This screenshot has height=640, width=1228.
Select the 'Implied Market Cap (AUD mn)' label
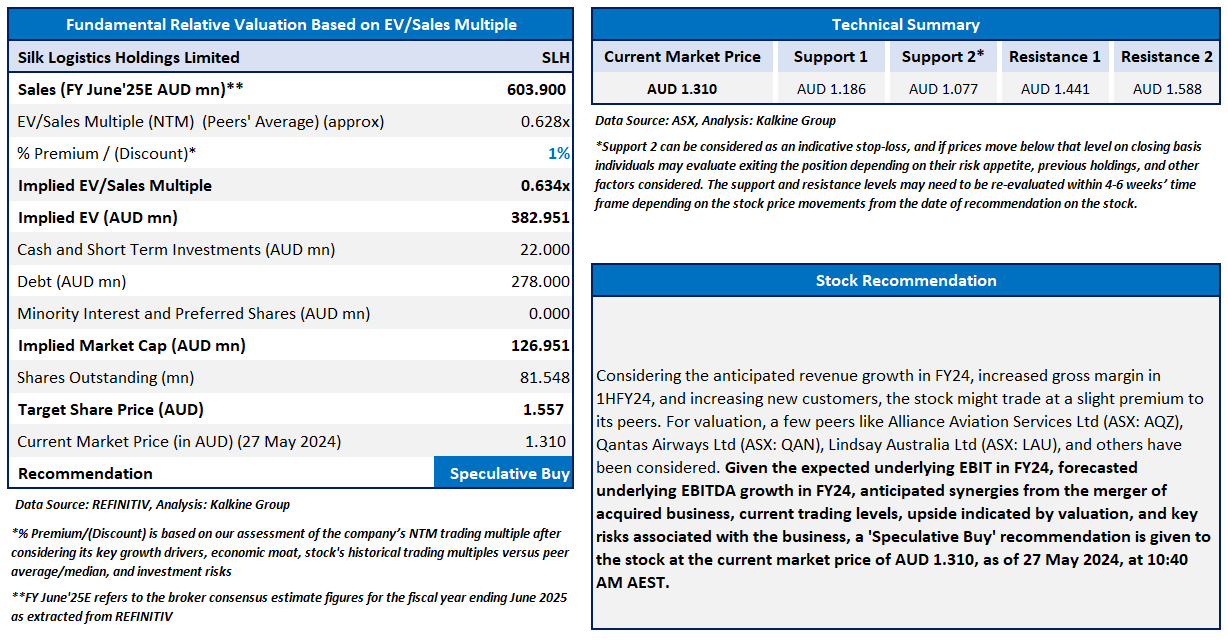click(131, 345)
